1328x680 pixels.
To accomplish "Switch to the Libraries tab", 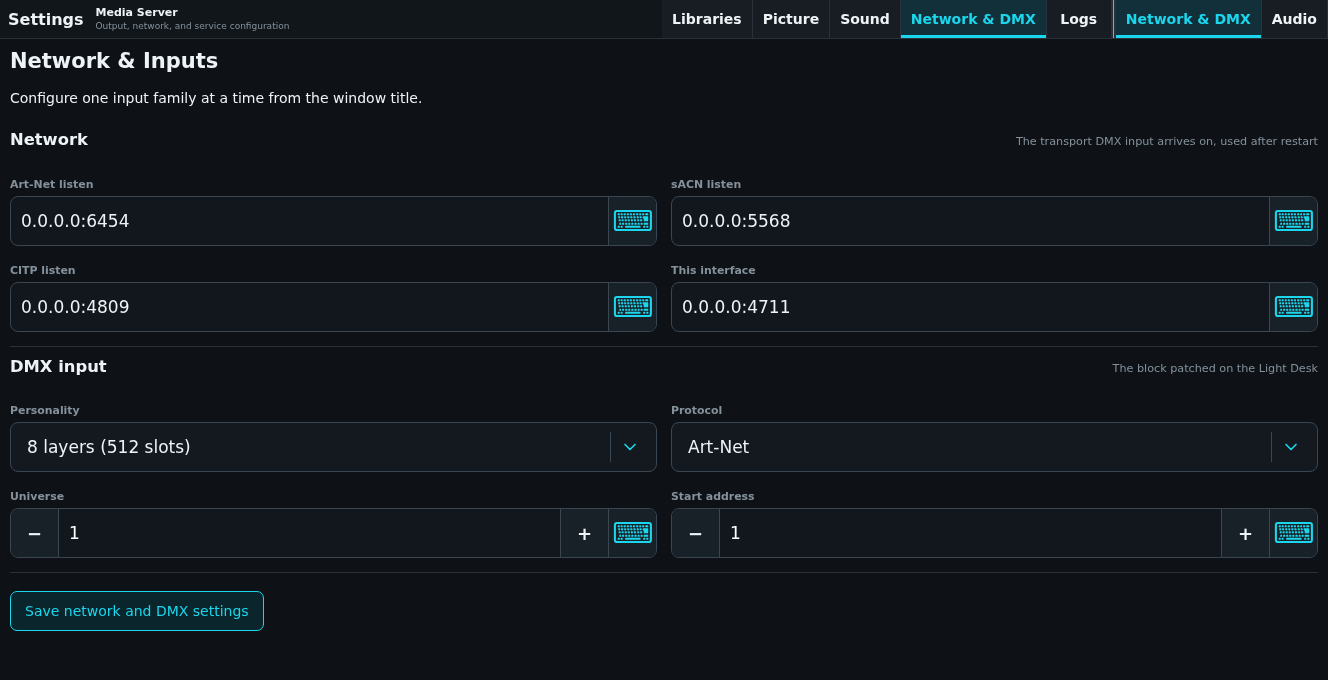I will 707,19.
